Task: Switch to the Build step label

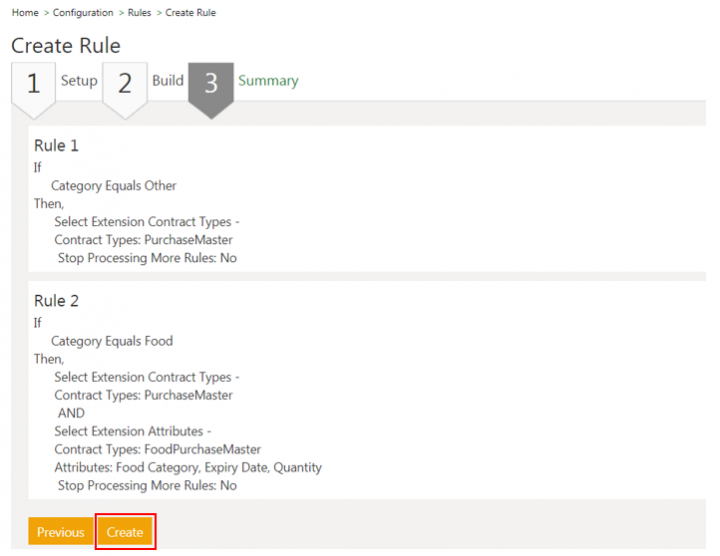Action: (x=168, y=81)
